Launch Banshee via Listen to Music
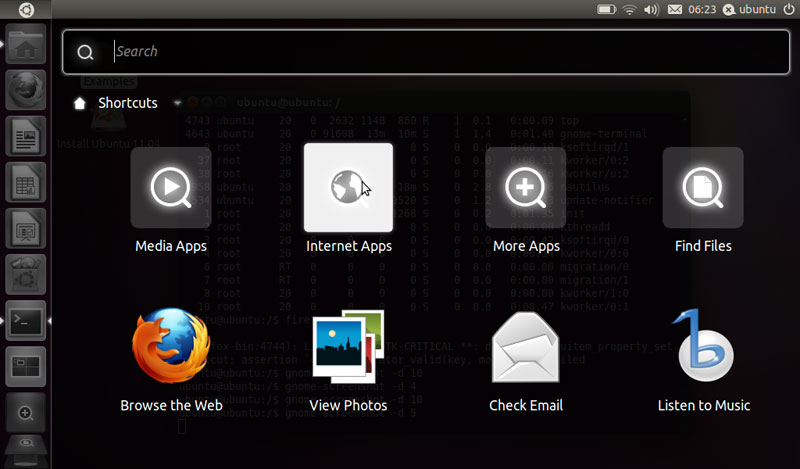The width and height of the screenshot is (800, 469). point(703,348)
